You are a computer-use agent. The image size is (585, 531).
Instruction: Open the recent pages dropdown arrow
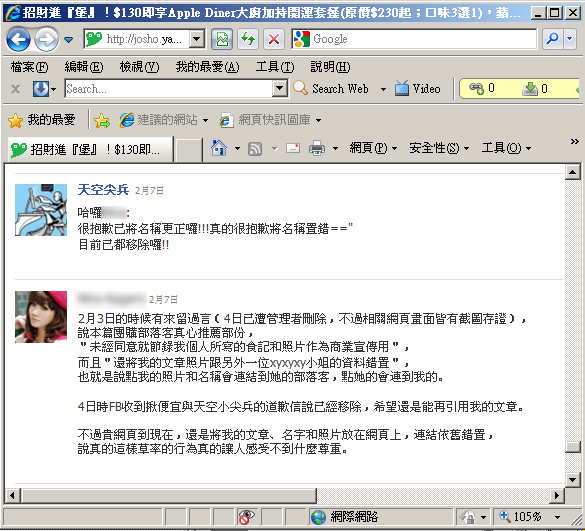click(68, 39)
